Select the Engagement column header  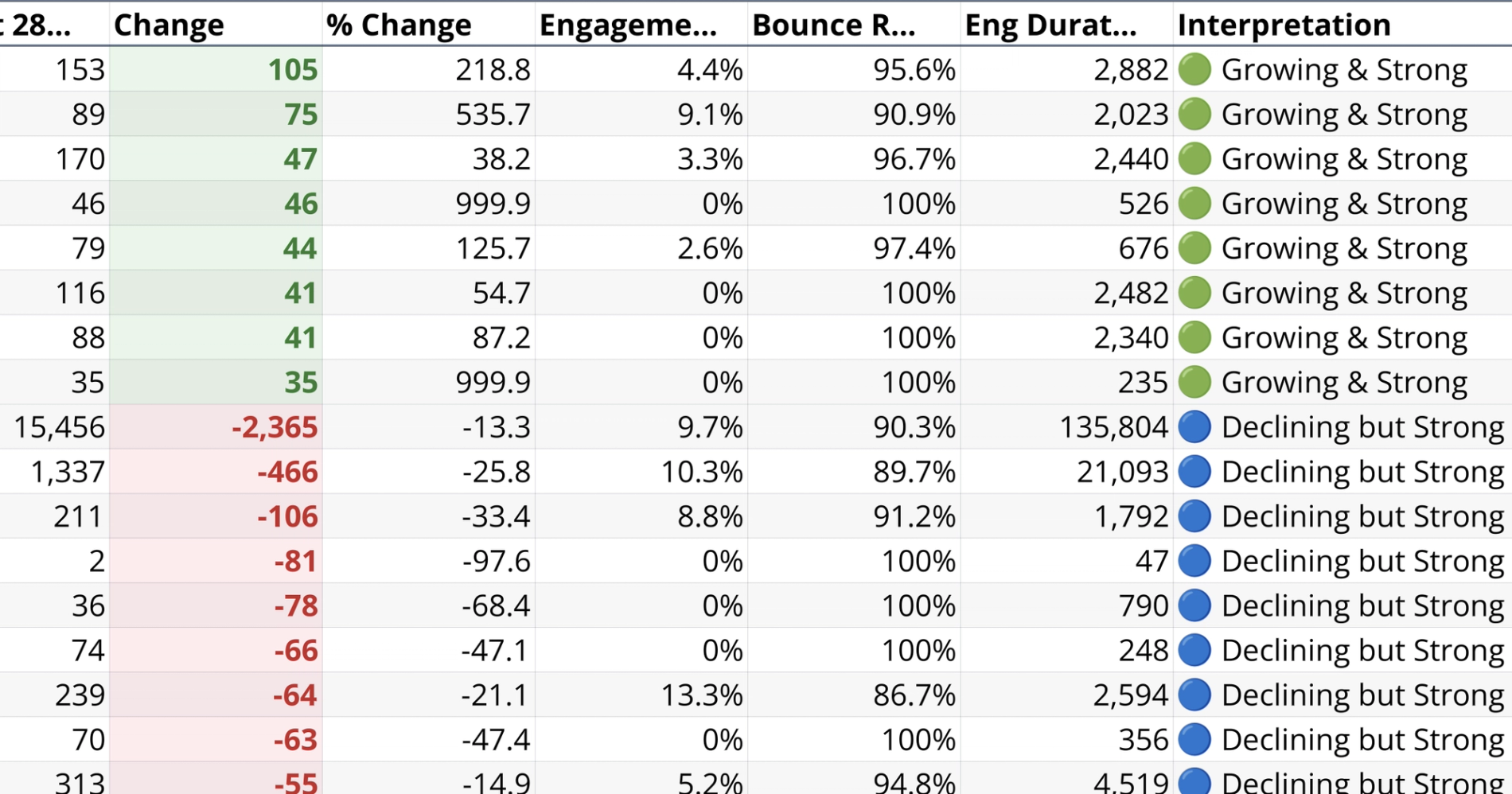pyautogui.click(x=629, y=24)
